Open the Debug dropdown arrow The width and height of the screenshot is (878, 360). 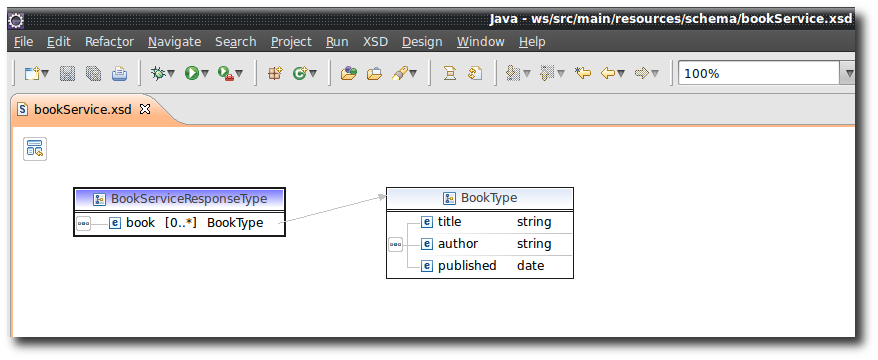click(x=171, y=74)
